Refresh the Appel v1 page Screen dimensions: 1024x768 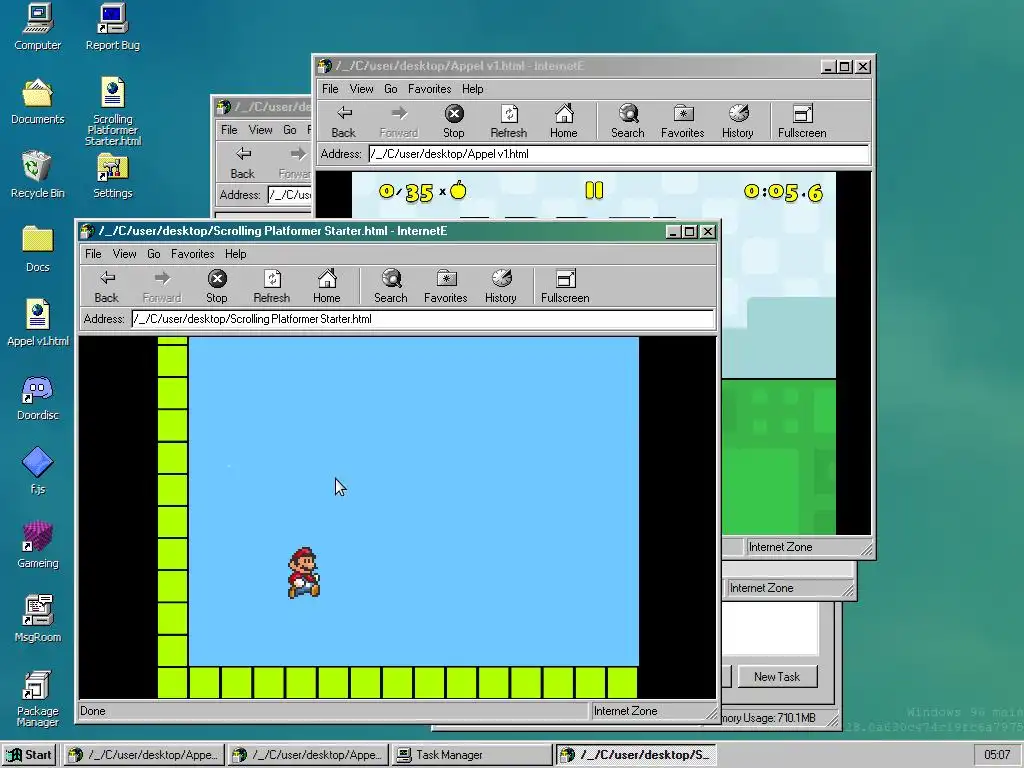[x=509, y=121]
